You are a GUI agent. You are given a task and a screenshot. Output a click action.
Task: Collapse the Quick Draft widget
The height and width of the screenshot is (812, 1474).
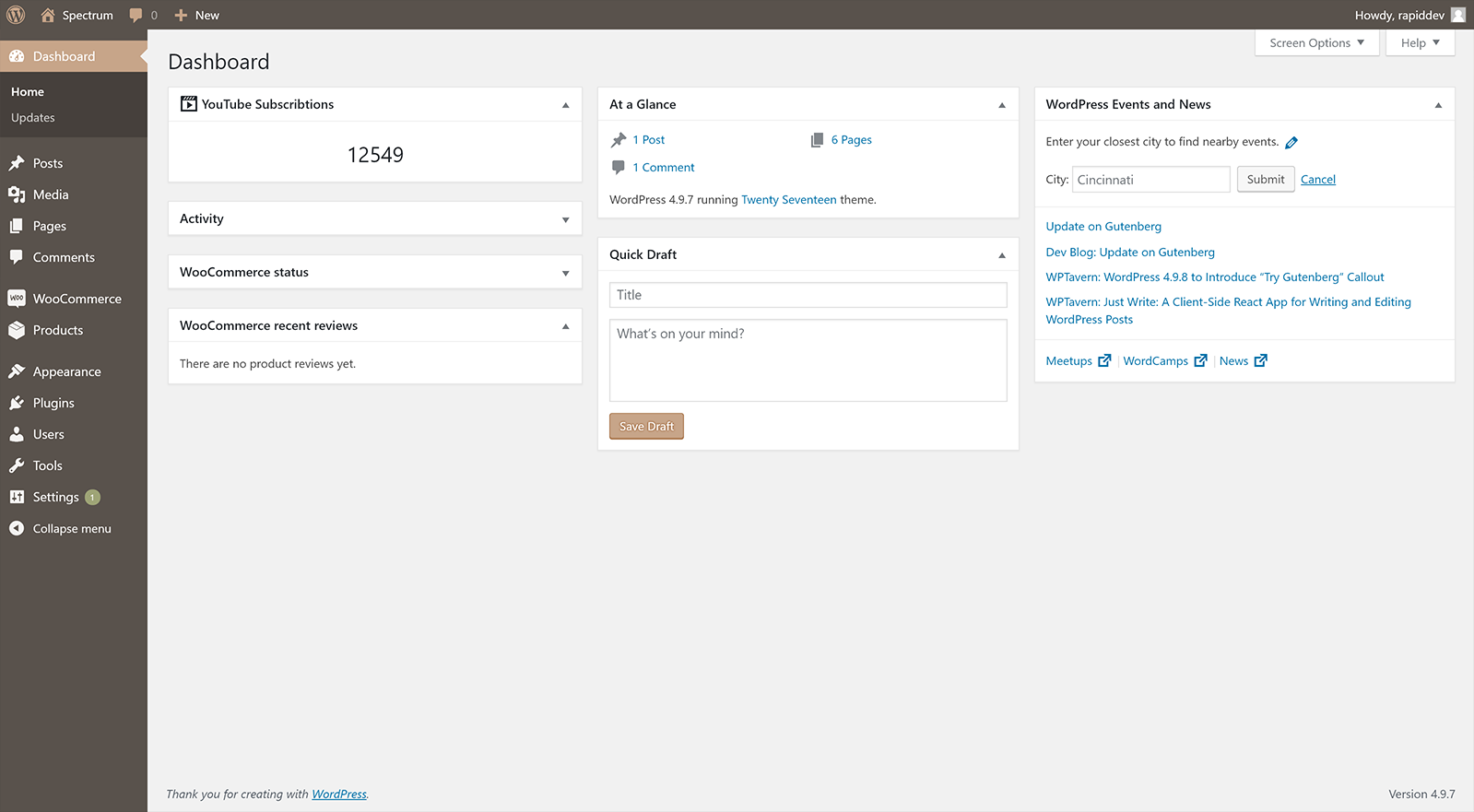pyautogui.click(x=1002, y=255)
